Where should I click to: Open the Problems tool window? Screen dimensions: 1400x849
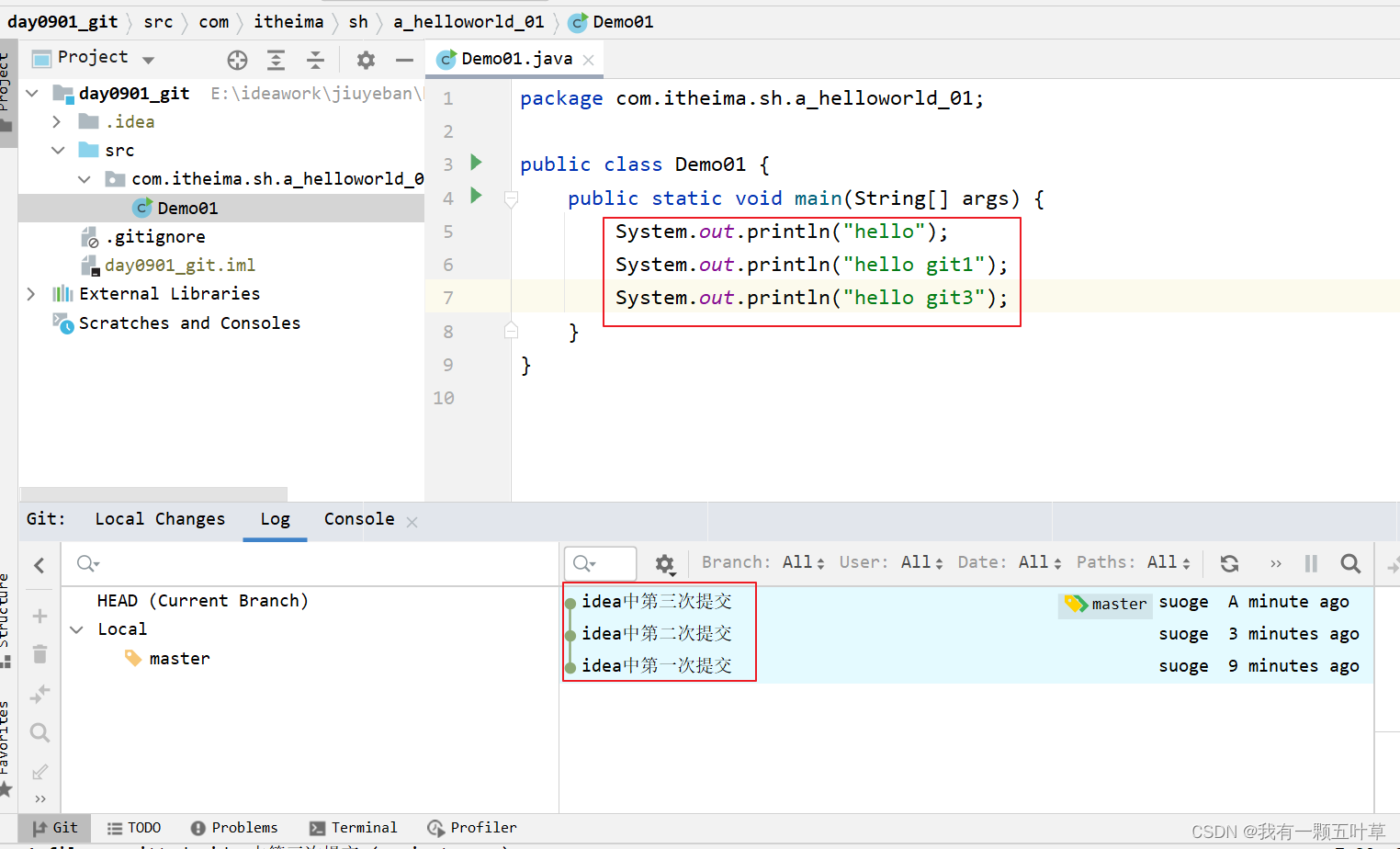pos(234,828)
